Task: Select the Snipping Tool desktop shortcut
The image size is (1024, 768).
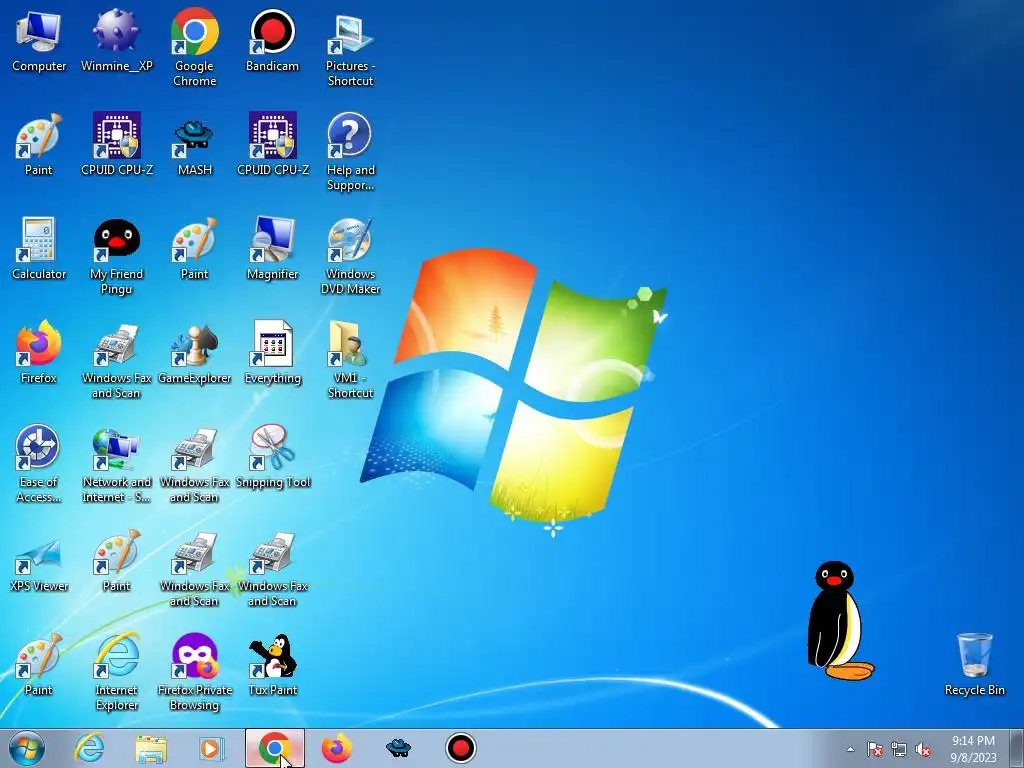Action: coord(272,456)
